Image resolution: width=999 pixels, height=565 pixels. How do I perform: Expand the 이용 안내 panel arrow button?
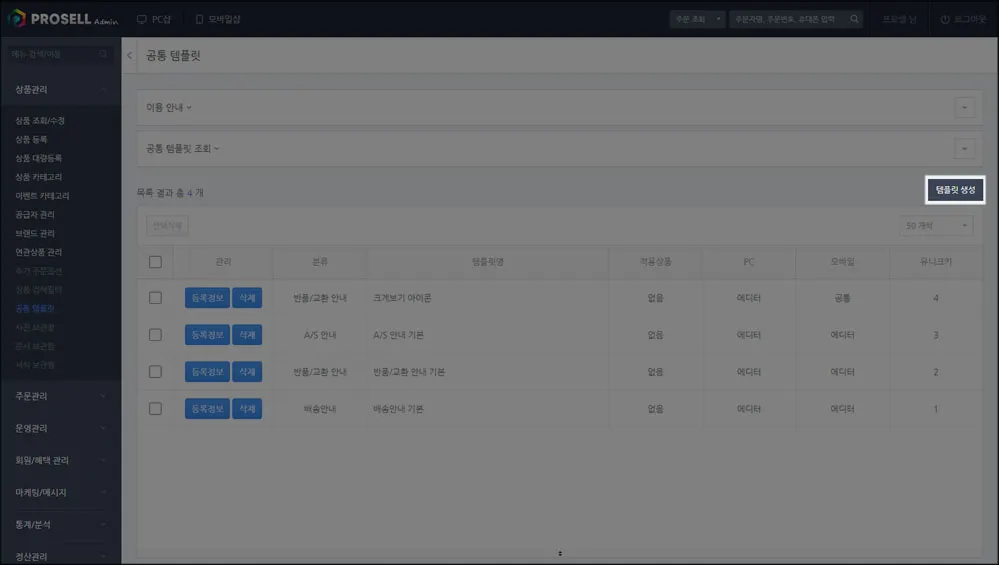click(965, 108)
